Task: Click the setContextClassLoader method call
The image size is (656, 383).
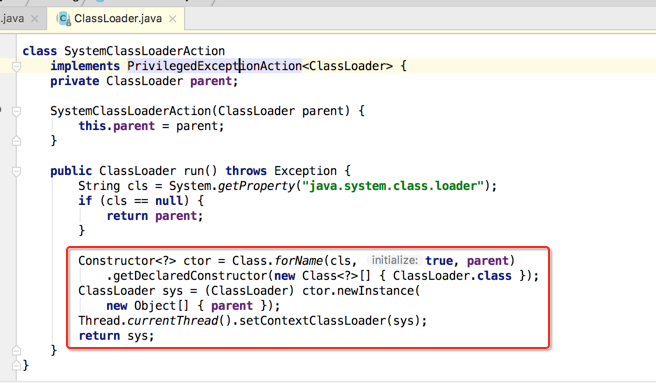Action: coord(312,321)
